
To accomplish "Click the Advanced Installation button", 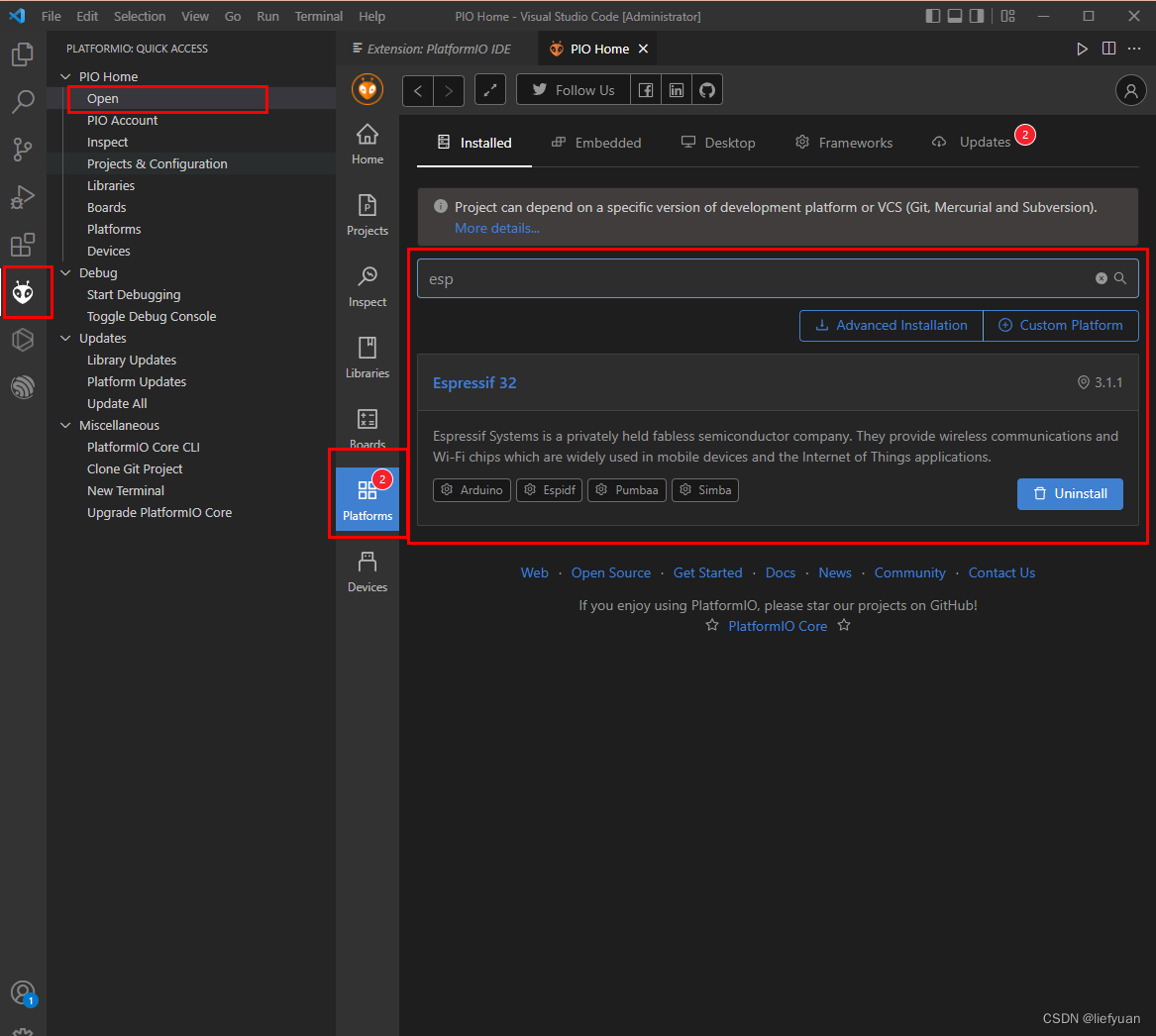I will 892,325.
